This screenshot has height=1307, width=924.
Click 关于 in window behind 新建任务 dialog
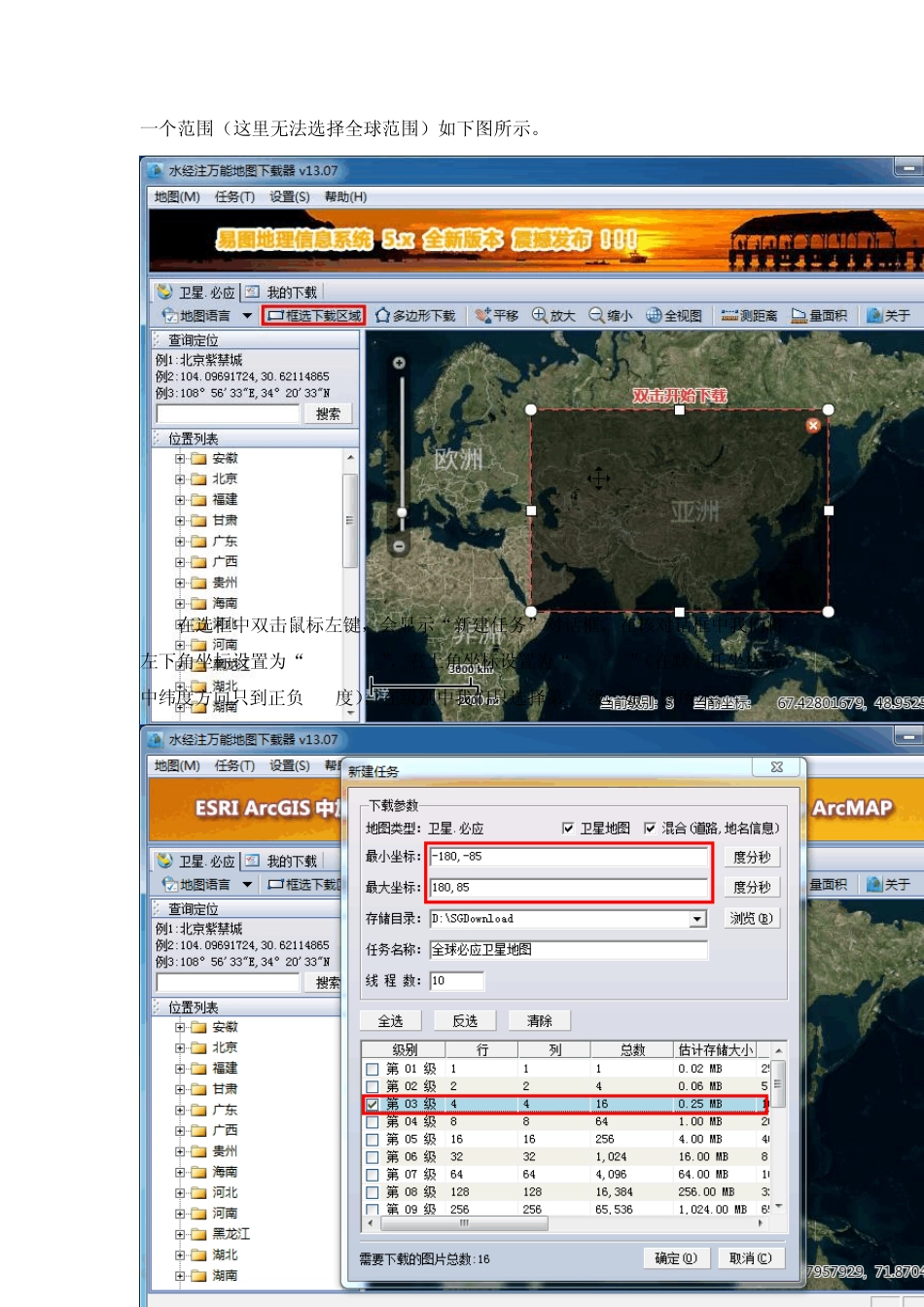click(889, 885)
